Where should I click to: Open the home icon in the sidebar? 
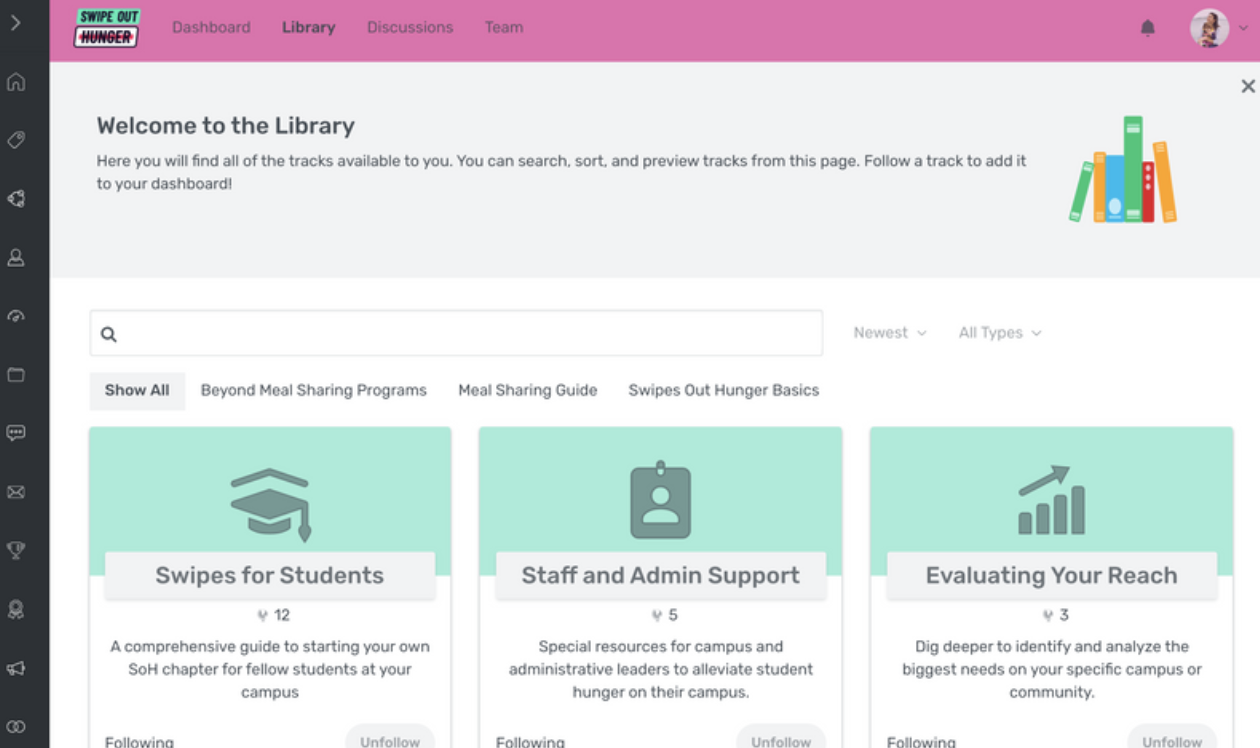click(16, 82)
